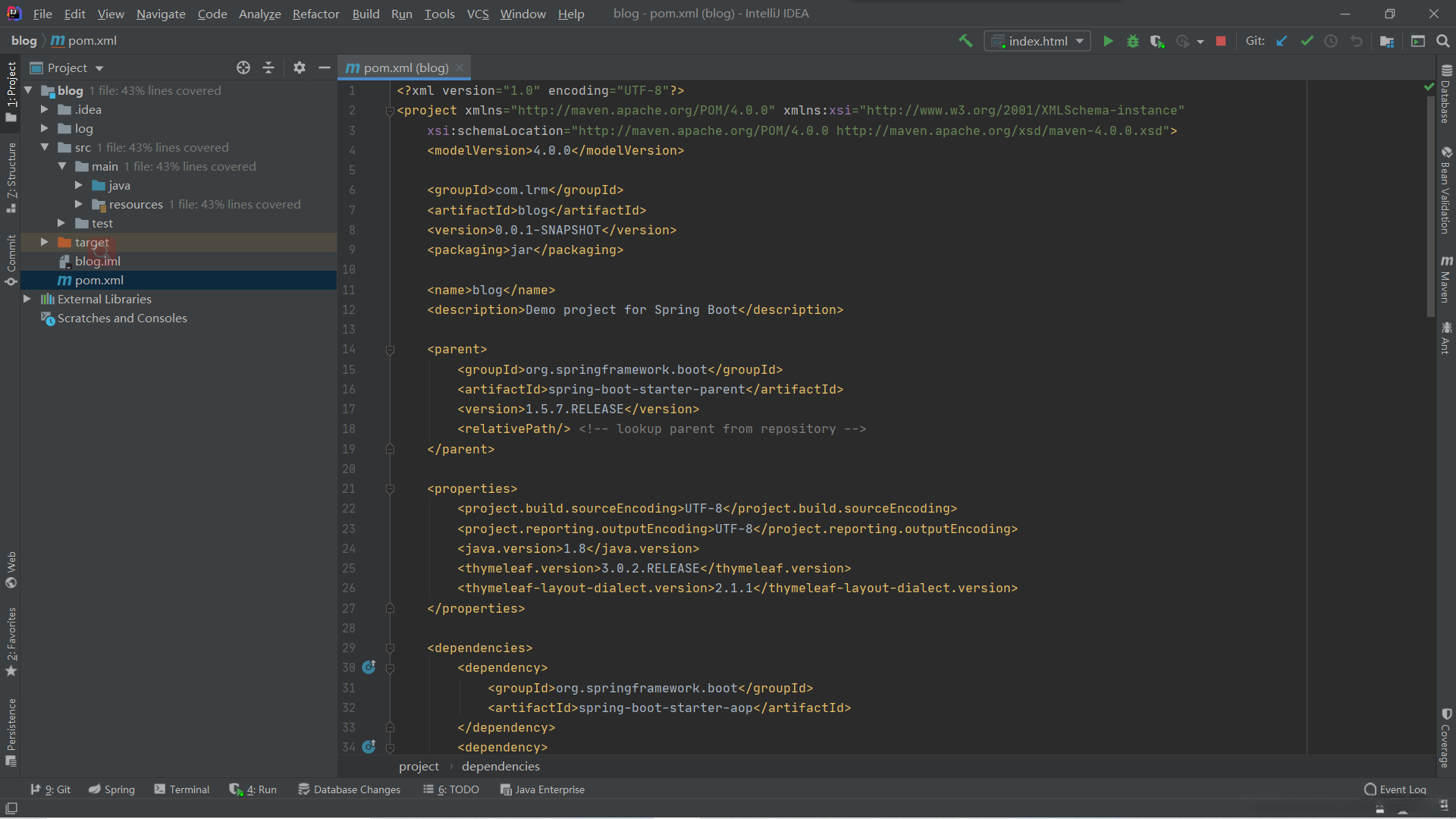Open project panel settings gear
This screenshot has width=1456, height=819.
[x=300, y=67]
